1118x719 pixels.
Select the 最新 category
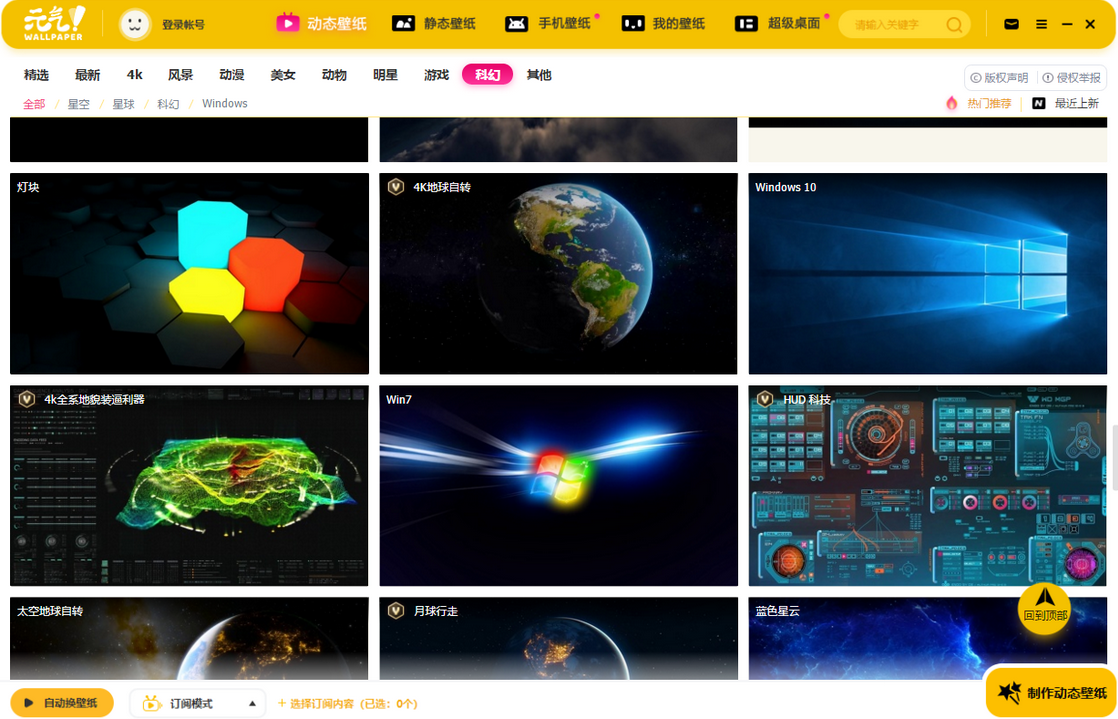88,75
